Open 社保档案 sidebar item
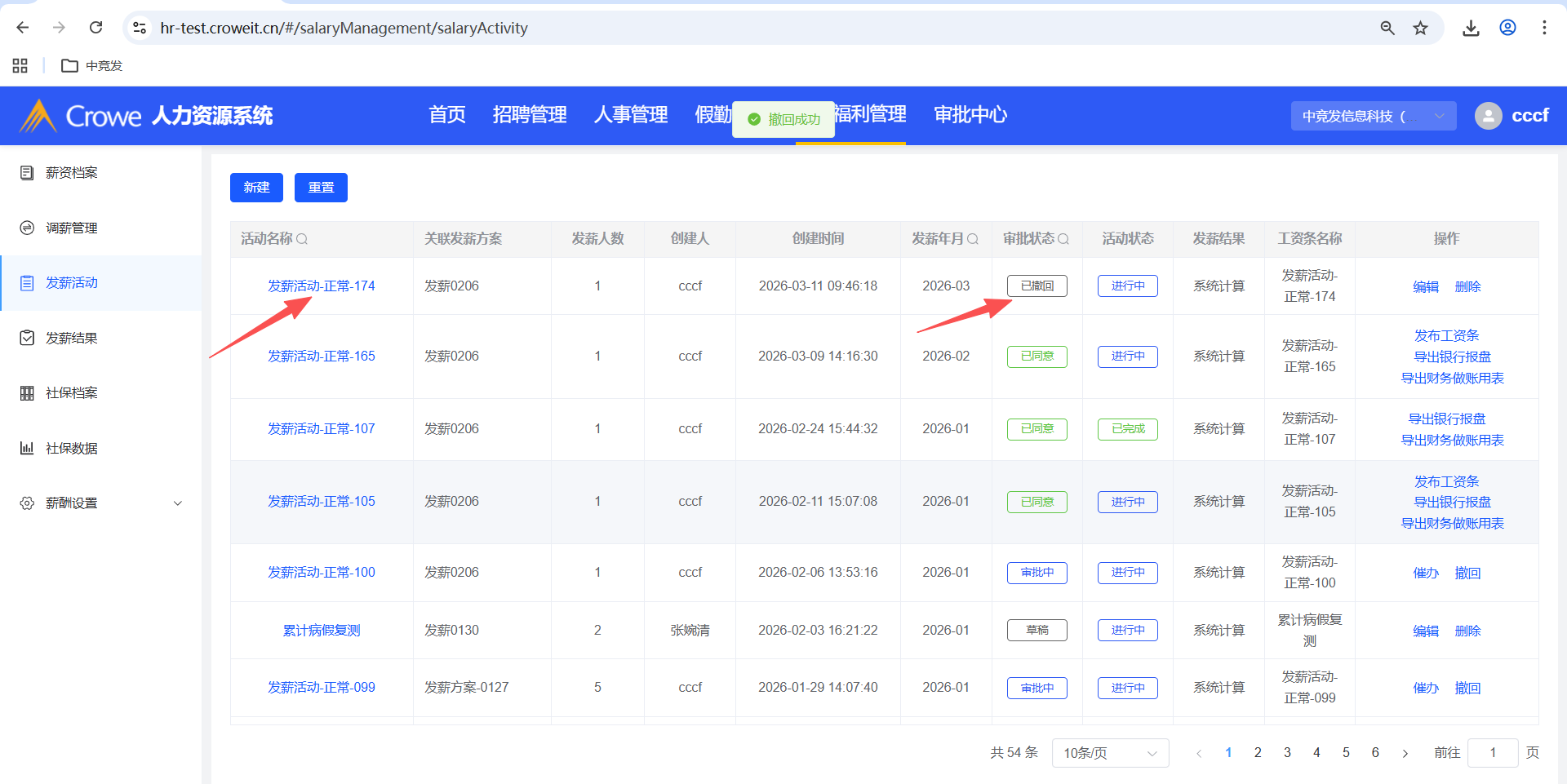This screenshot has width=1567, height=784. (71, 393)
